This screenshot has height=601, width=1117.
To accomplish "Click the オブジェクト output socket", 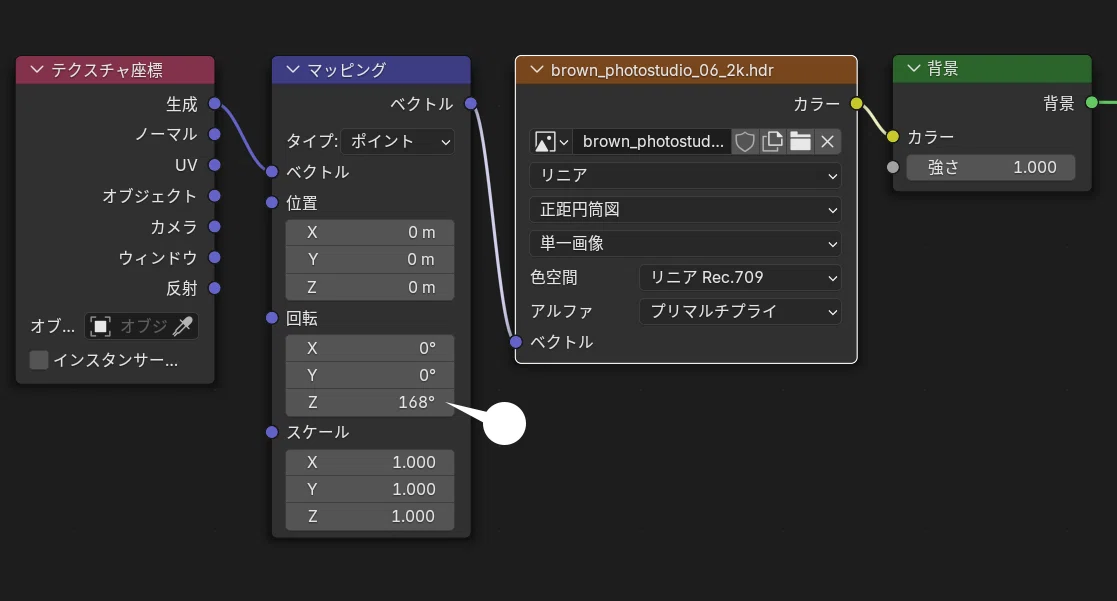I will coord(214,196).
